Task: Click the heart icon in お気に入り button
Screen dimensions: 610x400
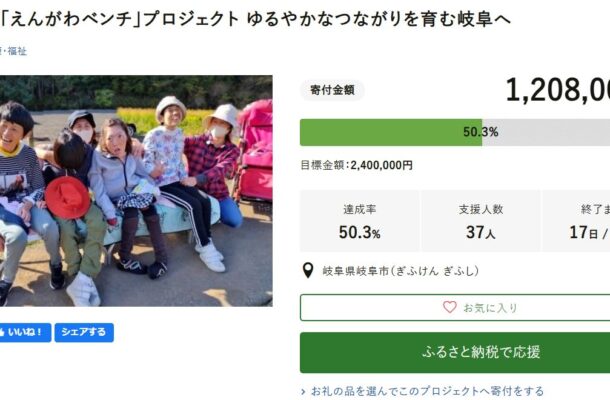Action: pos(450,307)
